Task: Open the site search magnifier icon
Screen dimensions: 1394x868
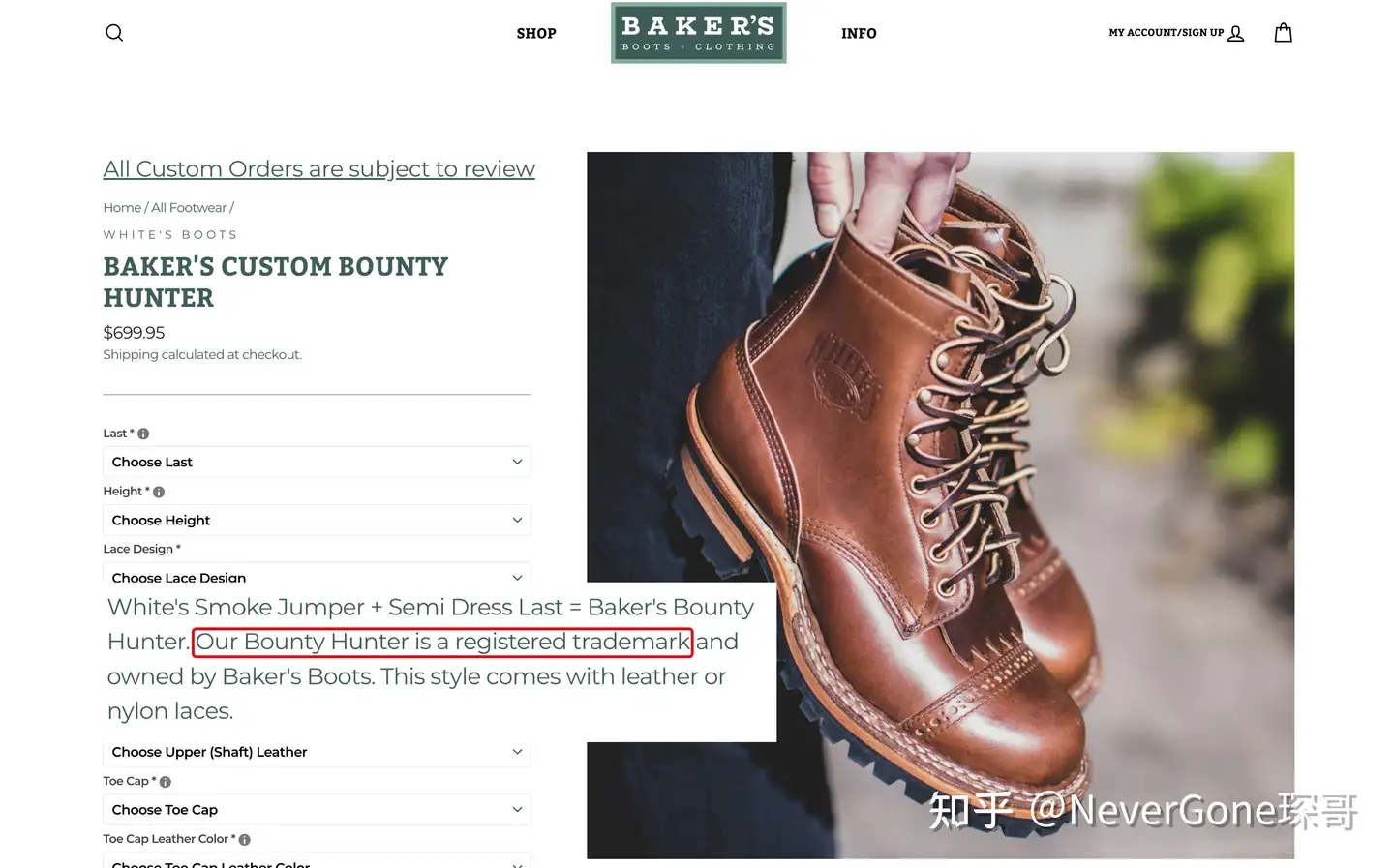Action: click(x=114, y=33)
